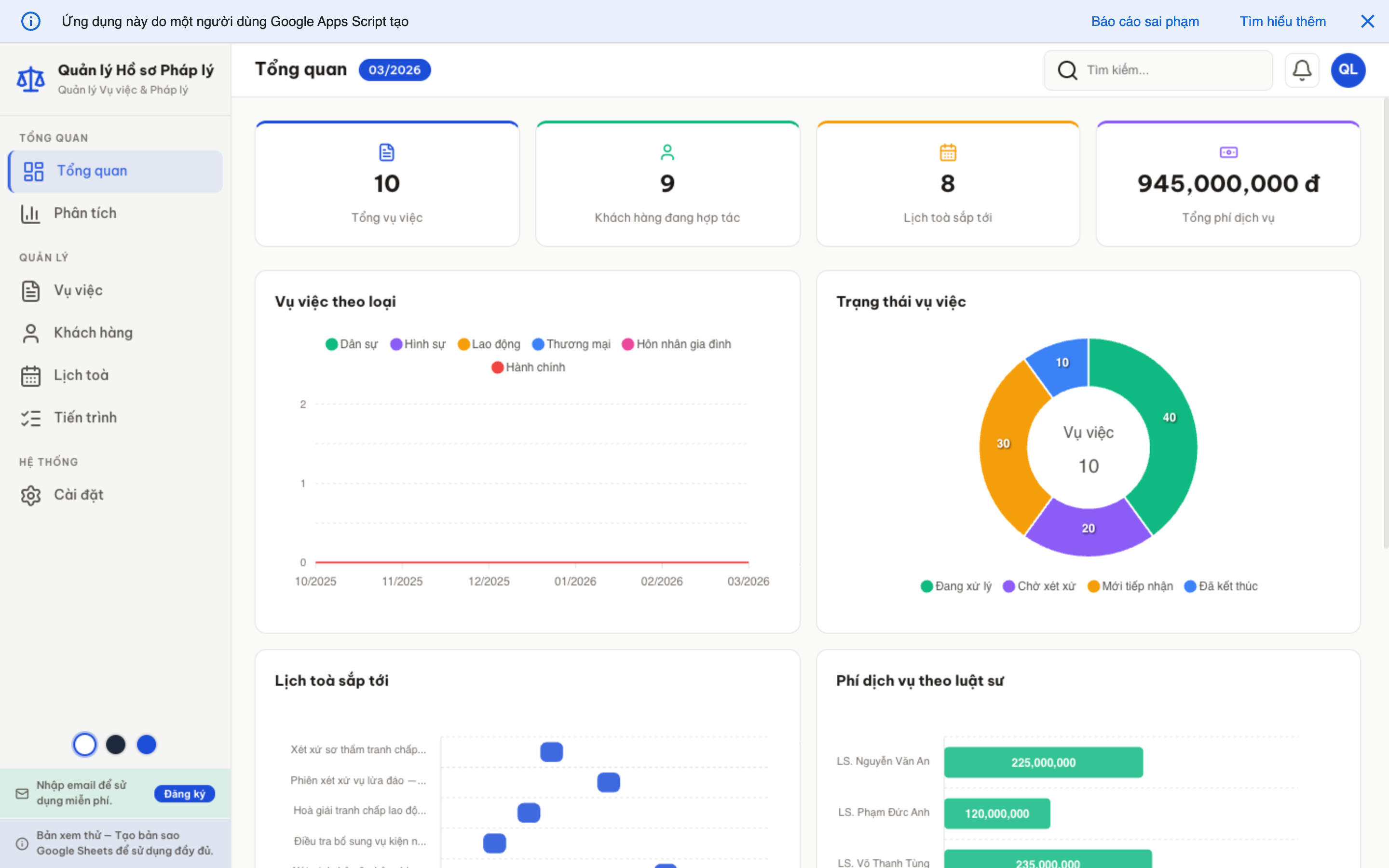Go to the Lịch toà page
This screenshot has width=1389, height=868.
pyautogui.click(x=81, y=375)
